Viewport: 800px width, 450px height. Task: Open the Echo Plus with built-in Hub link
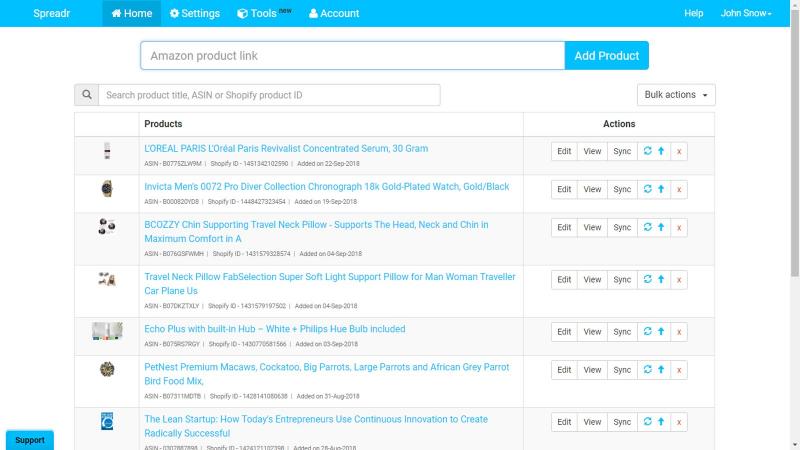(274, 329)
